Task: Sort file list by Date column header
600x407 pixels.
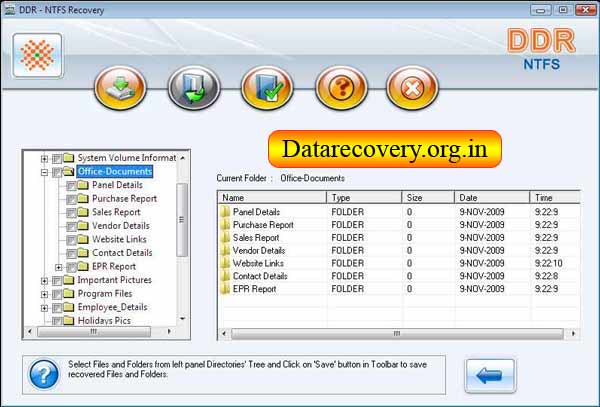Action: point(492,197)
